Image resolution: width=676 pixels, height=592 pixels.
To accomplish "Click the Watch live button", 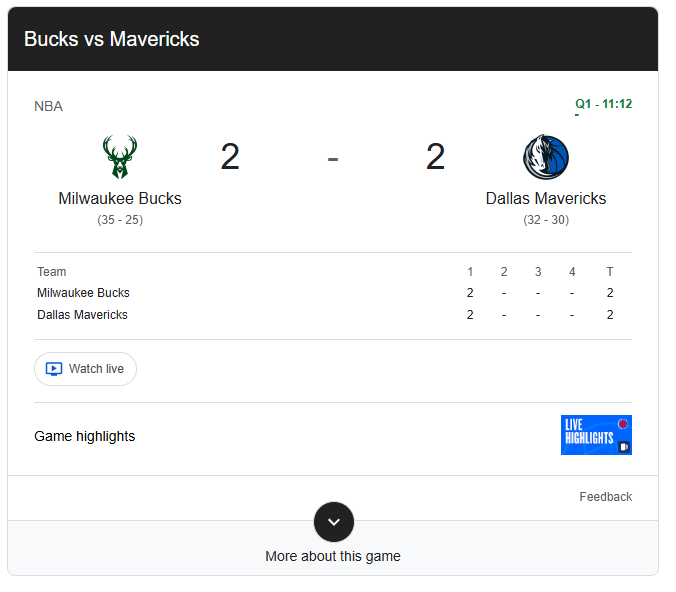I will click(85, 369).
